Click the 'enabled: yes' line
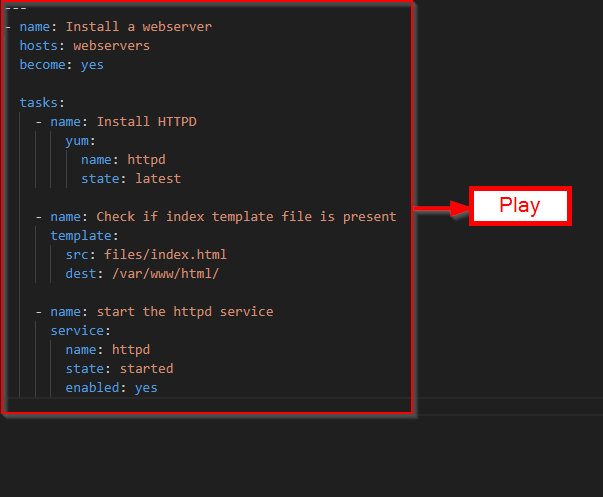Viewport: 603px width, 497px height. [x=112, y=388]
